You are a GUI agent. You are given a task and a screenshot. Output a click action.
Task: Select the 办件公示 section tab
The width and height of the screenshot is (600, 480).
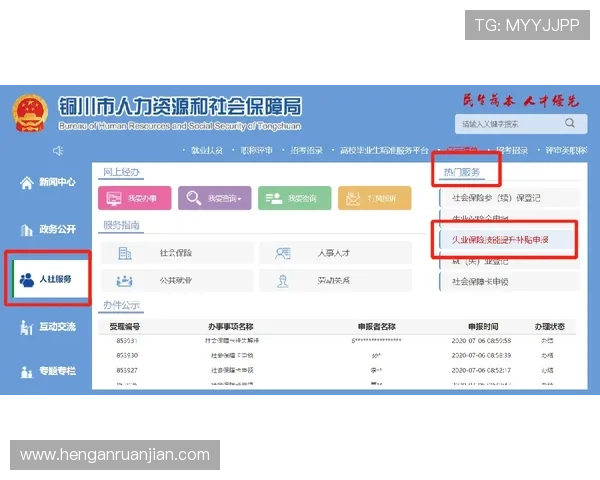pyautogui.click(x=121, y=305)
